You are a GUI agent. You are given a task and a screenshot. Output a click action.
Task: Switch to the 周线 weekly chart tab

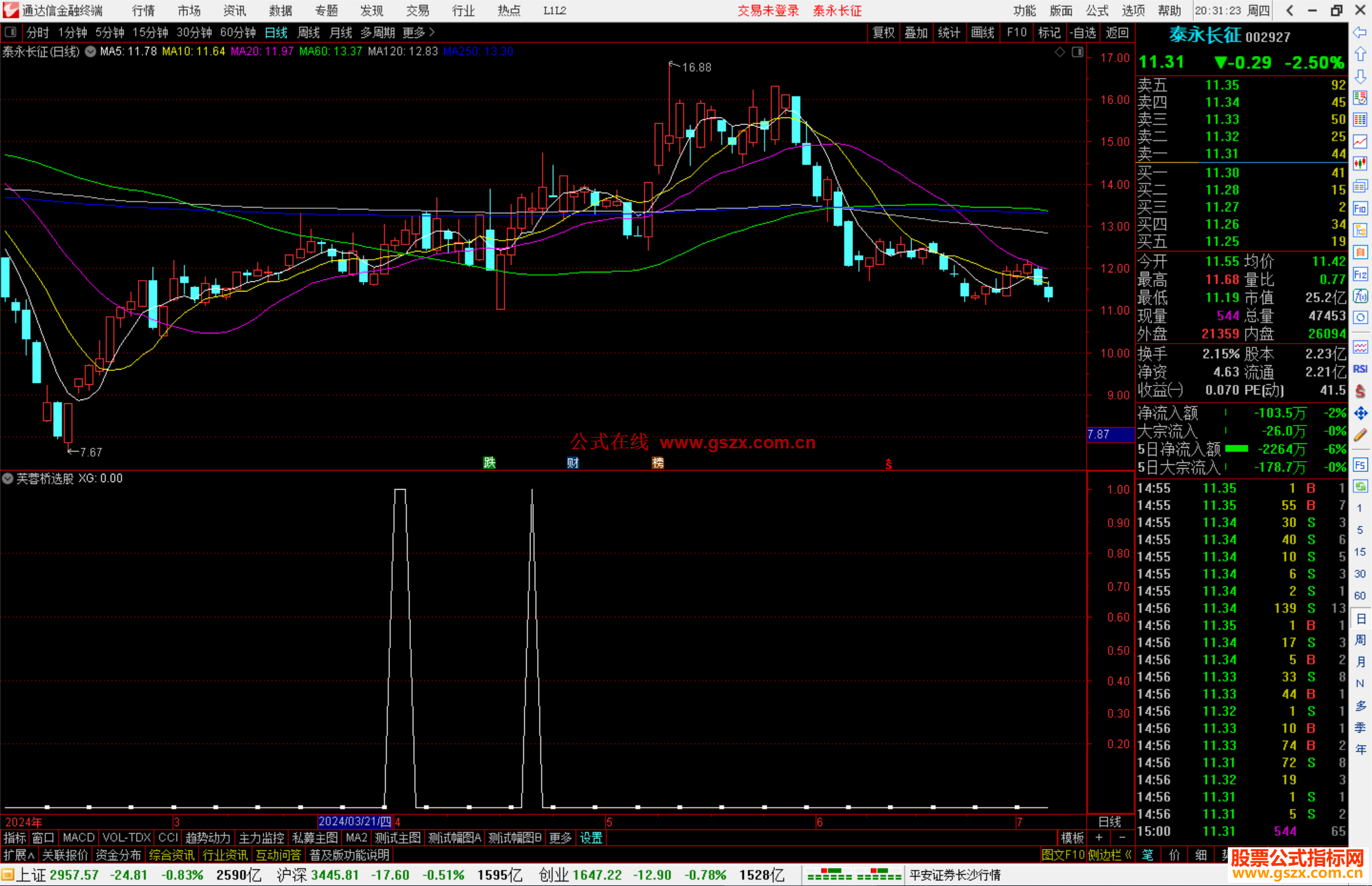[x=309, y=32]
